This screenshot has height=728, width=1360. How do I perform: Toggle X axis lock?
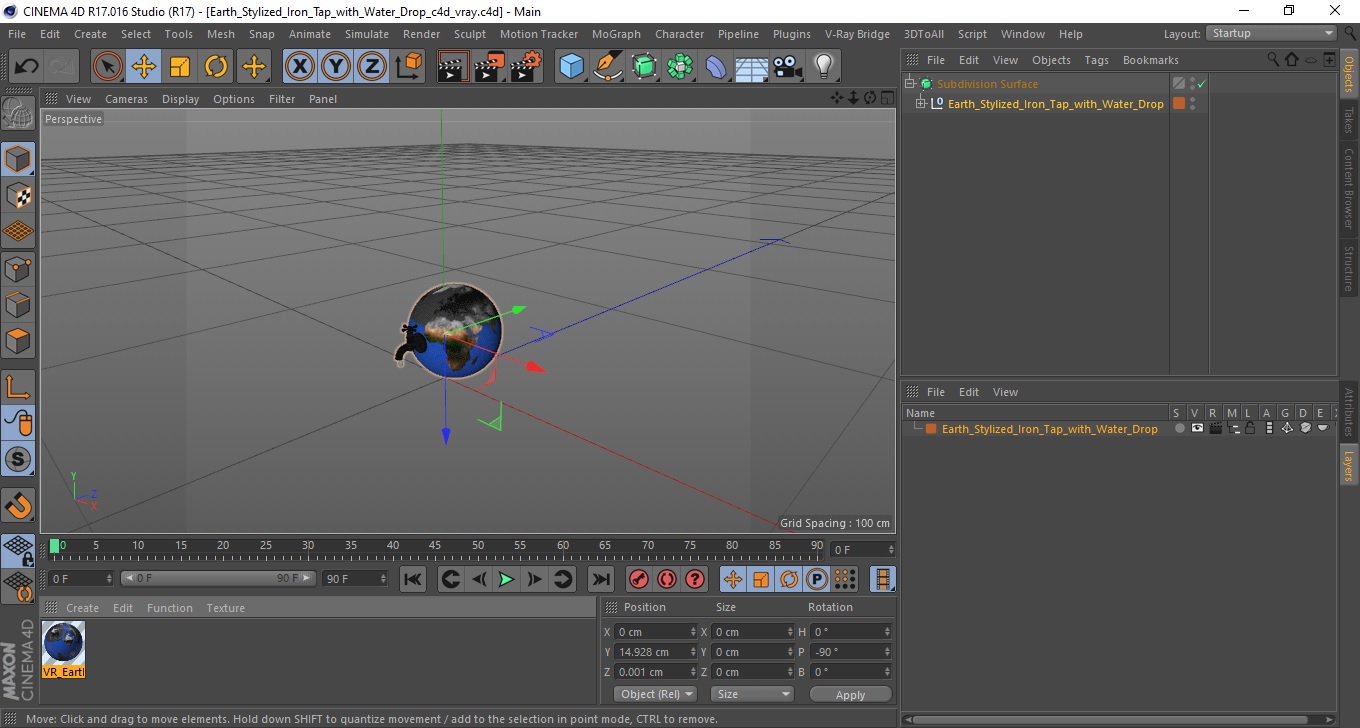[300, 67]
